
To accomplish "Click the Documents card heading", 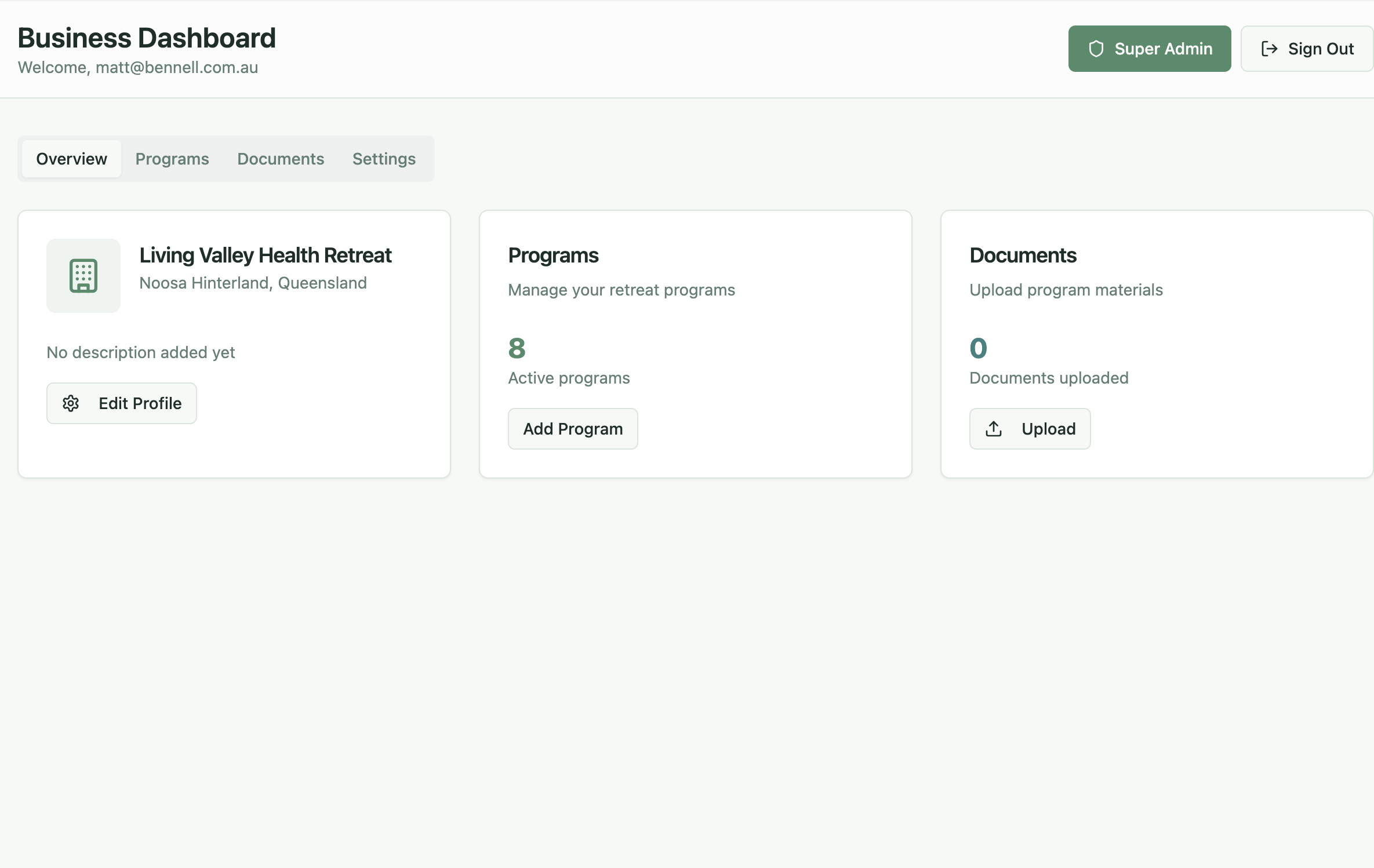I will click(1023, 256).
